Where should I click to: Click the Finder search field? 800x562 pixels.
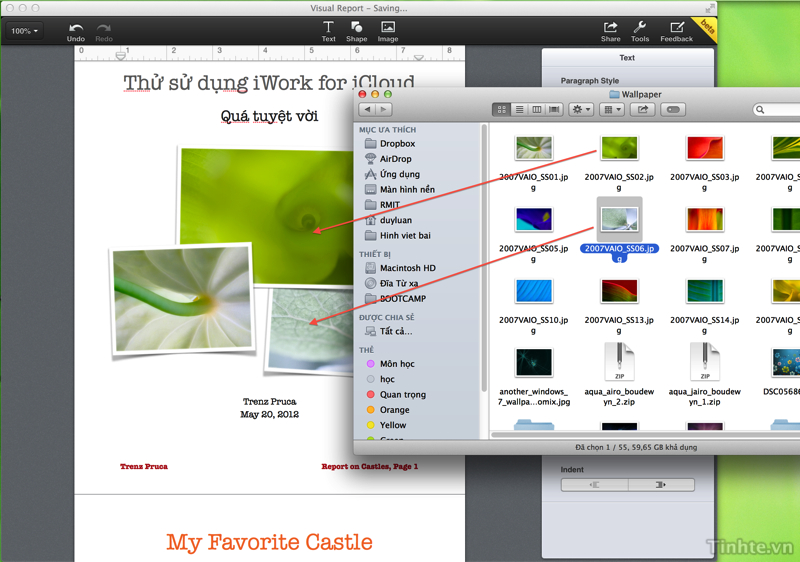[x=776, y=109]
